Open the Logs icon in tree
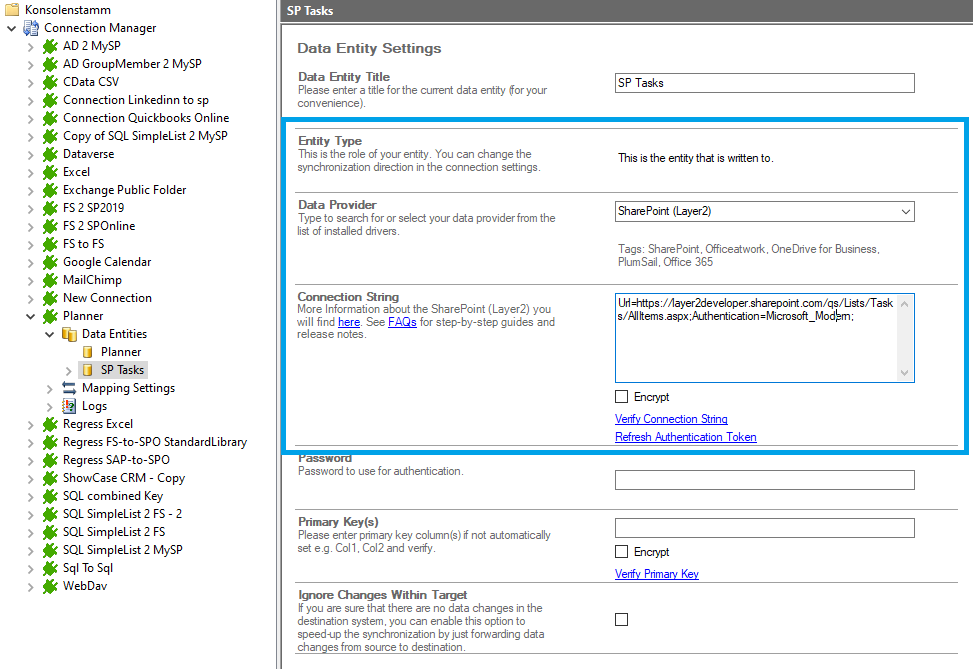Image resolution: width=973 pixels, height=669 pixels. (69, 406)
